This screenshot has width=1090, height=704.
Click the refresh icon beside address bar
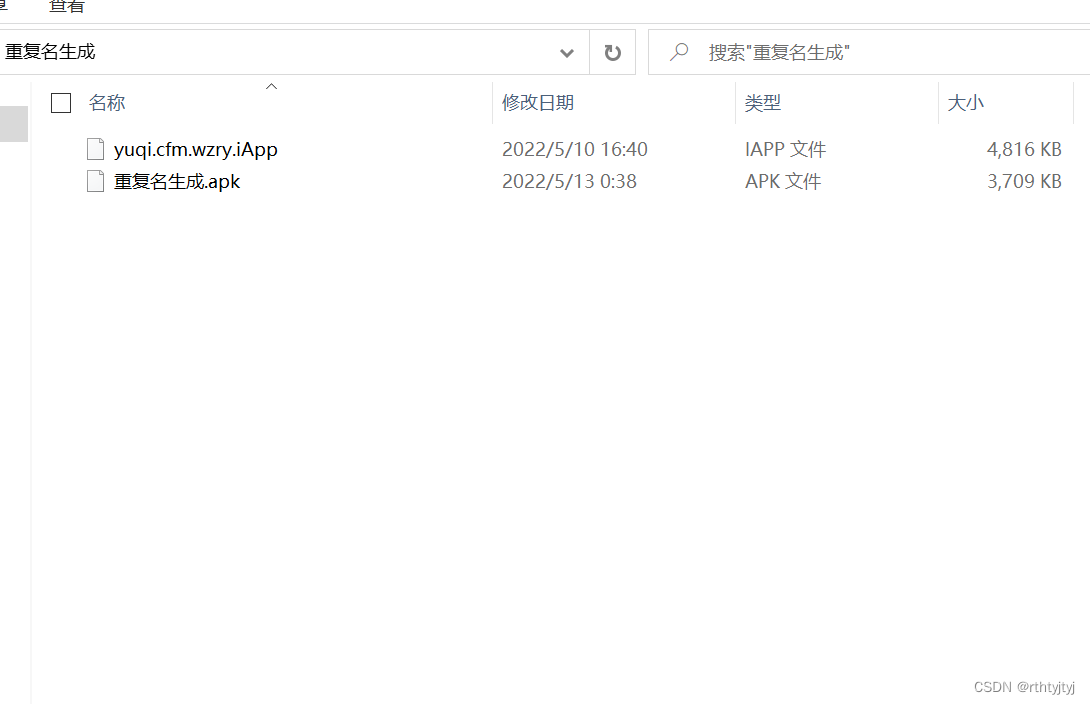coord(612,53)
